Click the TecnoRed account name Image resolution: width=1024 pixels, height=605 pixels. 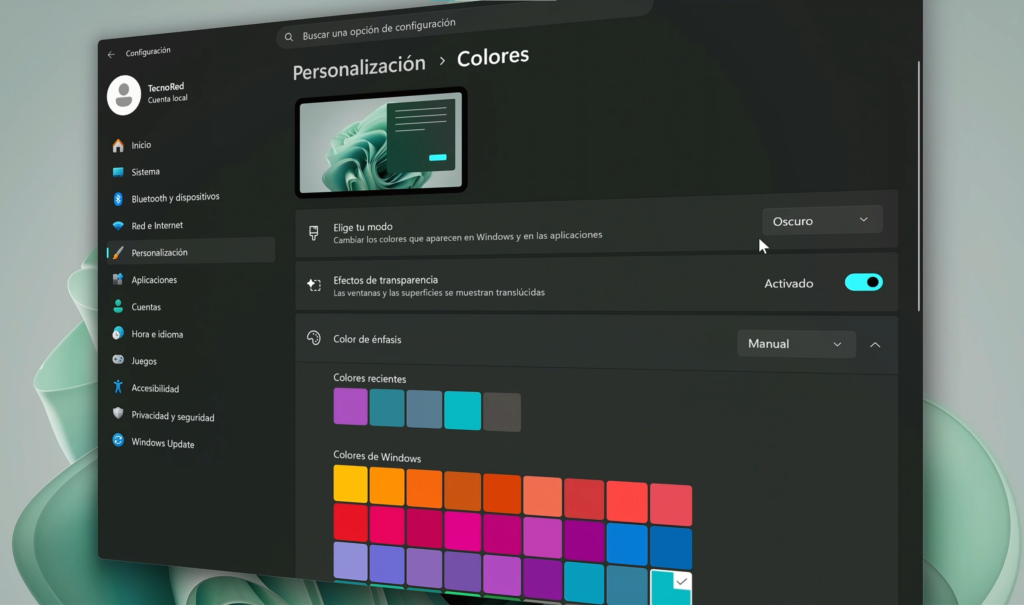click(x=166, y=87)
